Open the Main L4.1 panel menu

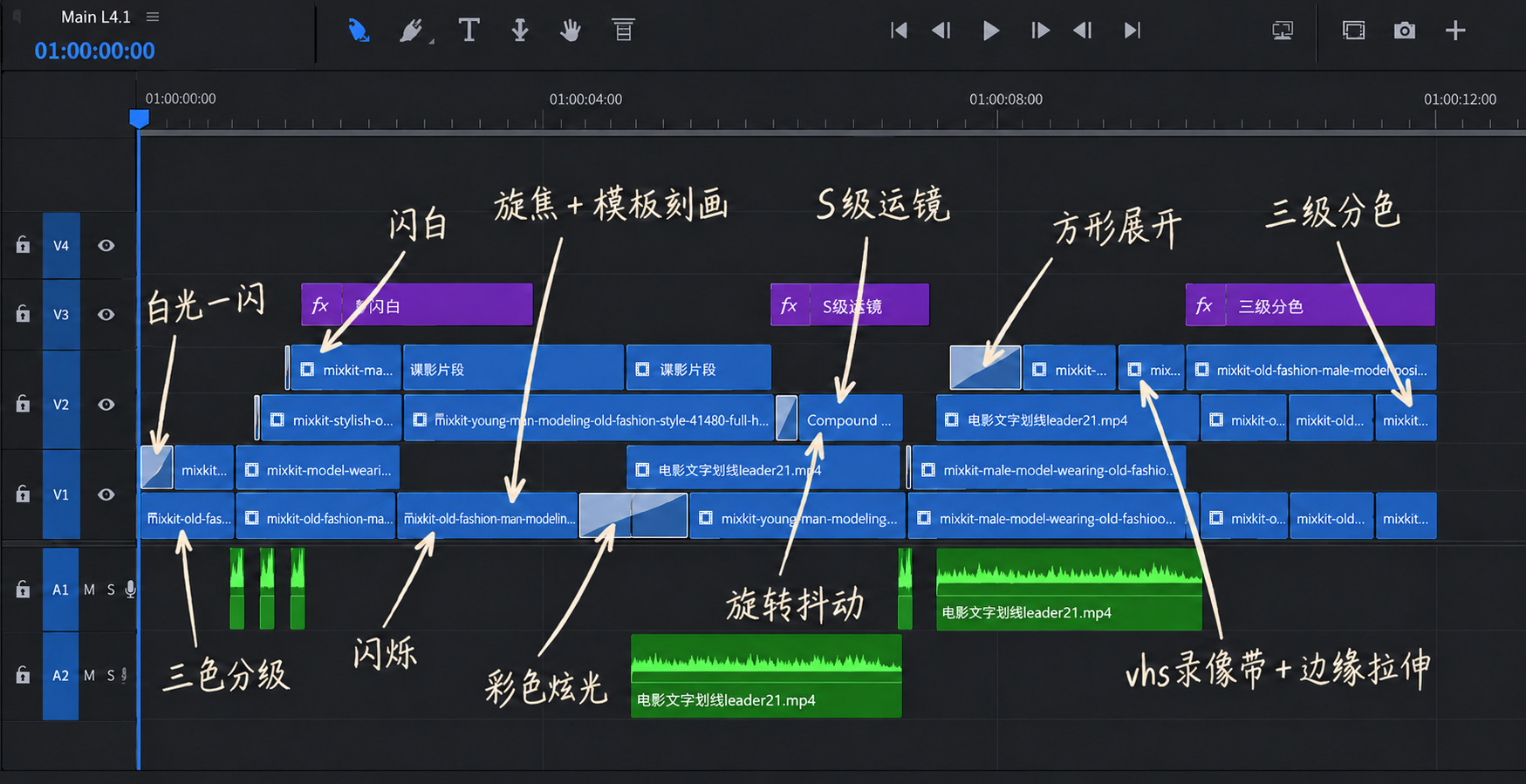[x=153, y=17]
